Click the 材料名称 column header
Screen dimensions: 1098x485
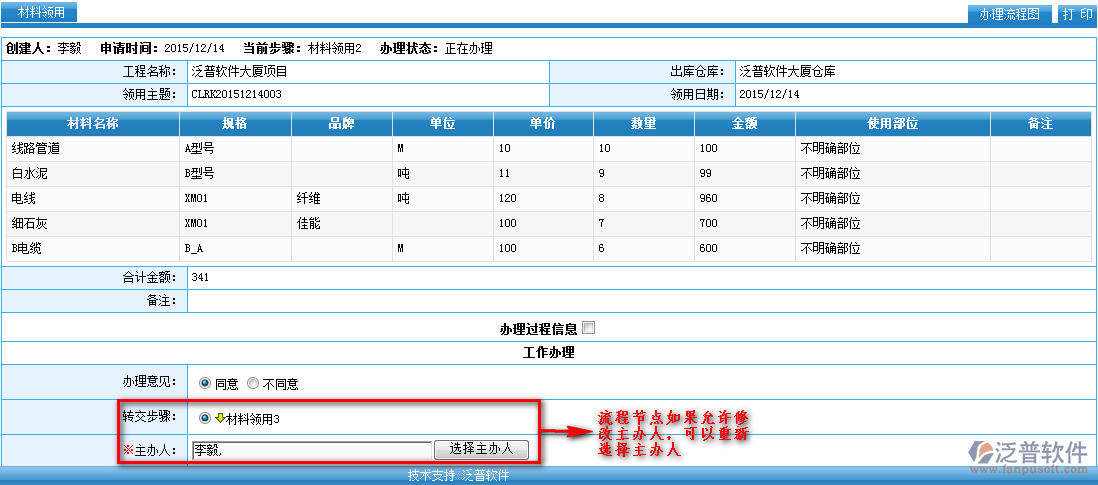point(93,123)
